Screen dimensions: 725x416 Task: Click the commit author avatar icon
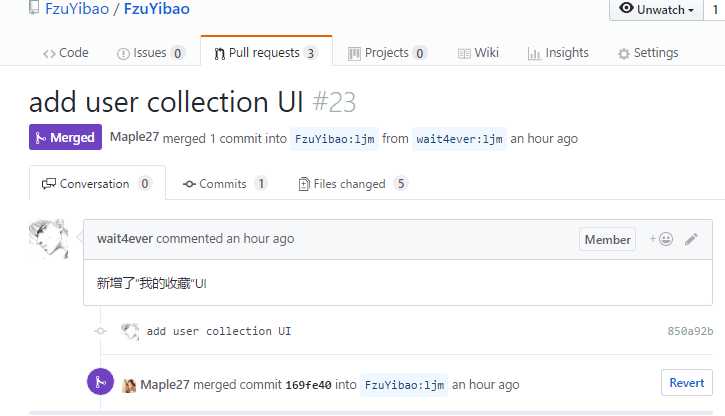129,331
